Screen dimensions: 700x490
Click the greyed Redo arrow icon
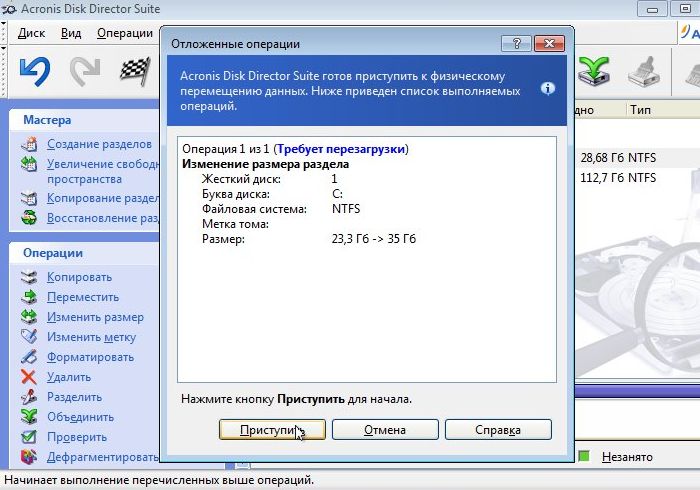(x=85, y=71)
